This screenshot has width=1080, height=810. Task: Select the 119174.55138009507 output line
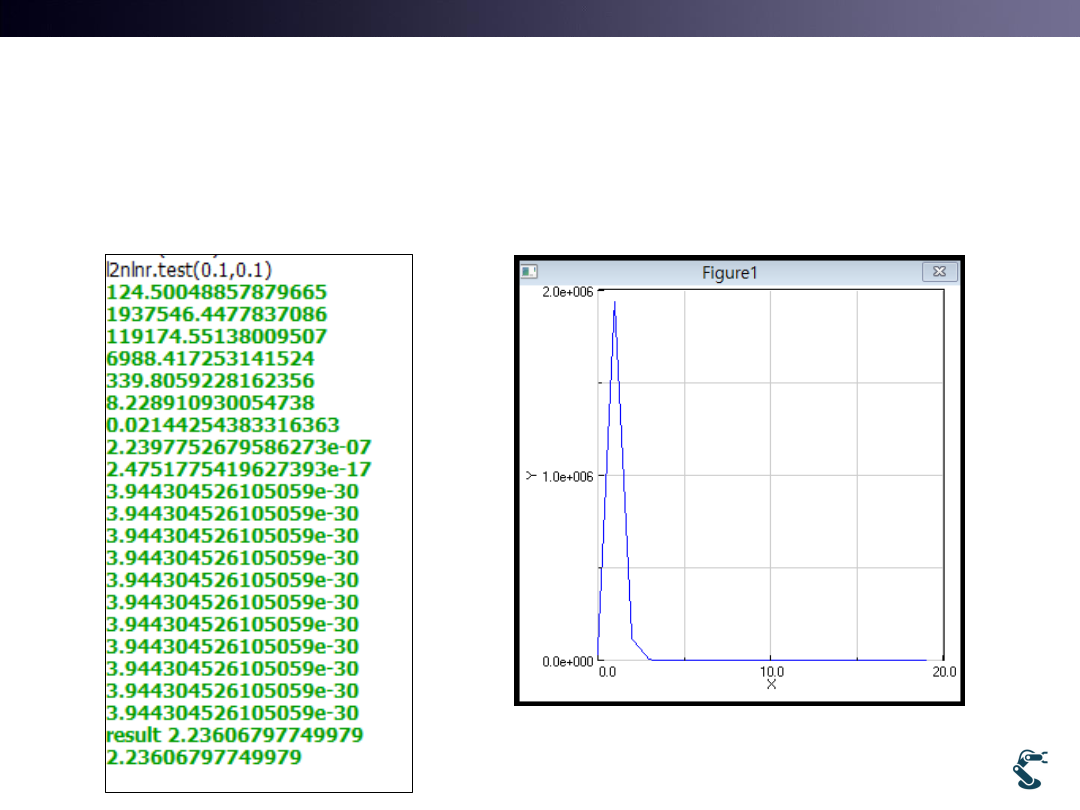216,335
